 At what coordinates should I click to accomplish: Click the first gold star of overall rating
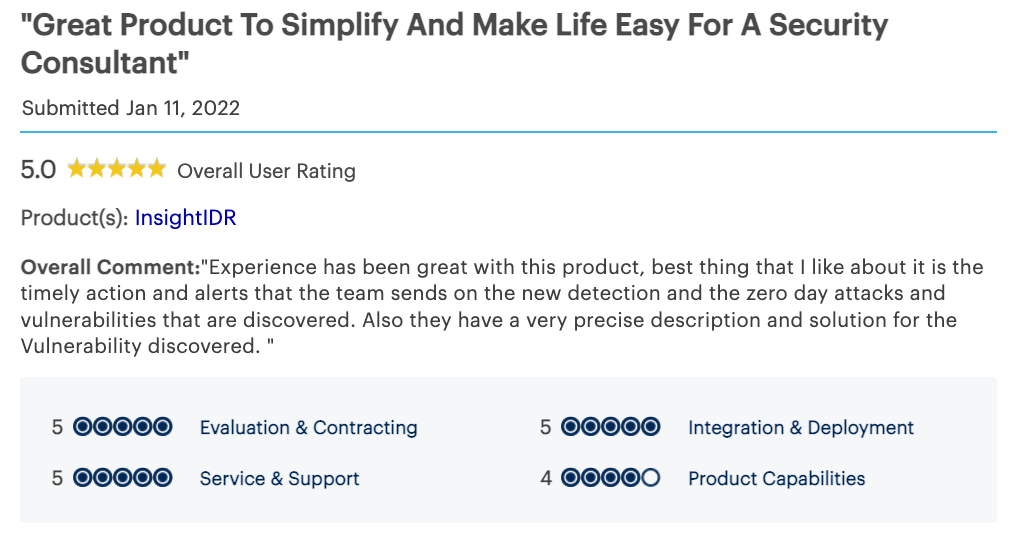[77, 169]
